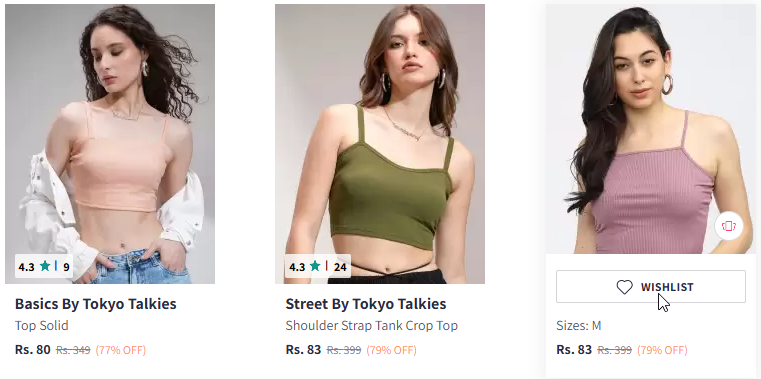The height and width of the screenshot is (379, 761).
Task: Click the Rs. 83 price on pink top
Action: pos(574,350)
